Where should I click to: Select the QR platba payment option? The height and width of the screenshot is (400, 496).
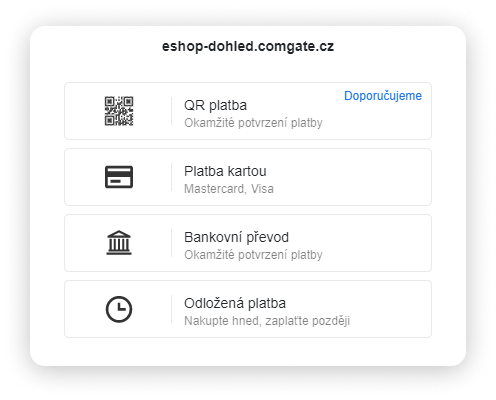pyautogui.click(x=248, y=111)
